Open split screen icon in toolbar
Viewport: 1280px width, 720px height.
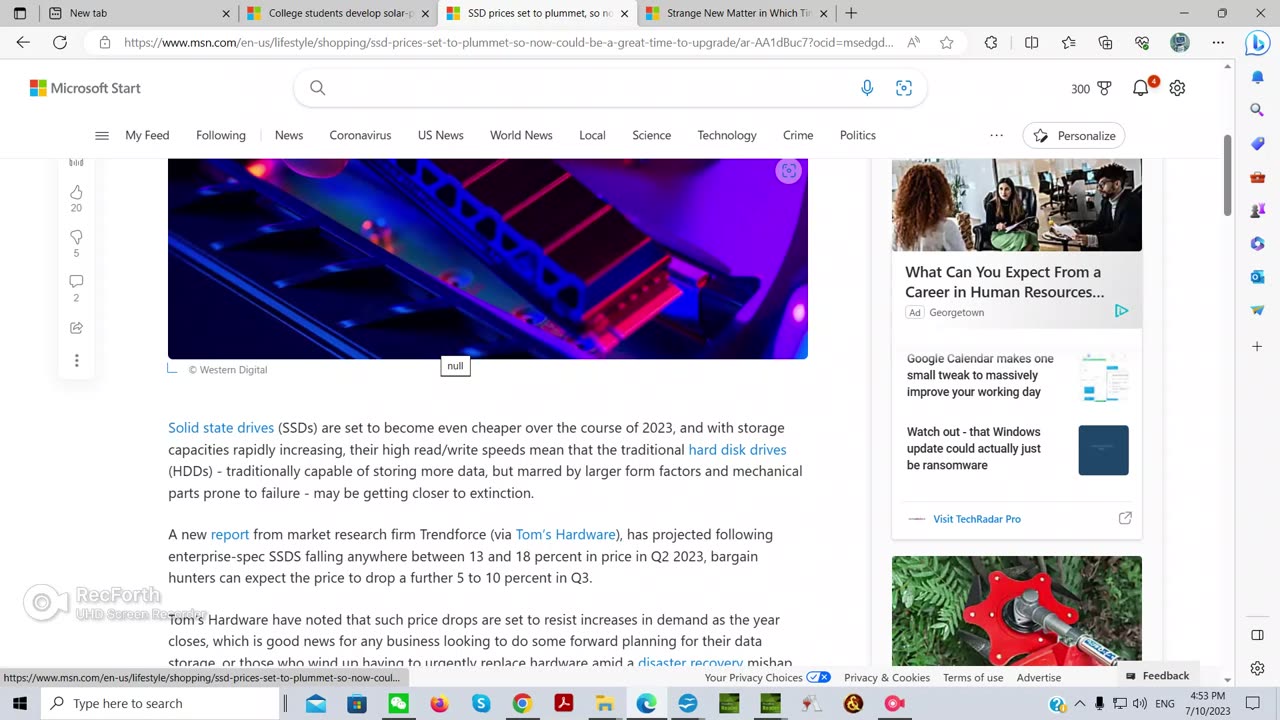point(1031,43)
